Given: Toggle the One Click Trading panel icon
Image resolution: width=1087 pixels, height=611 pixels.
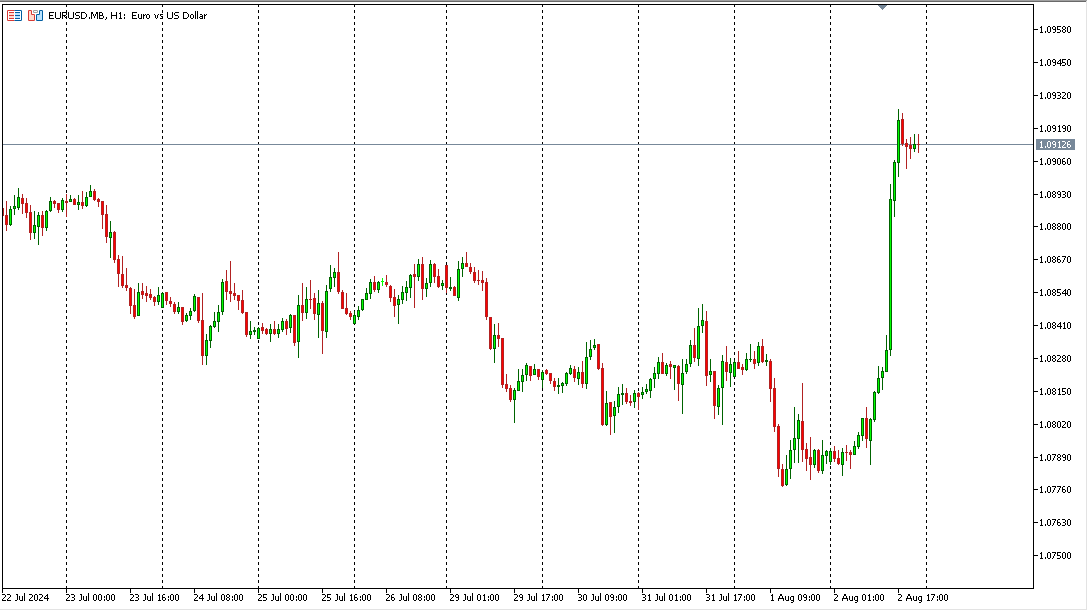Looking at the screenshot, I should (x=14, y=15).
